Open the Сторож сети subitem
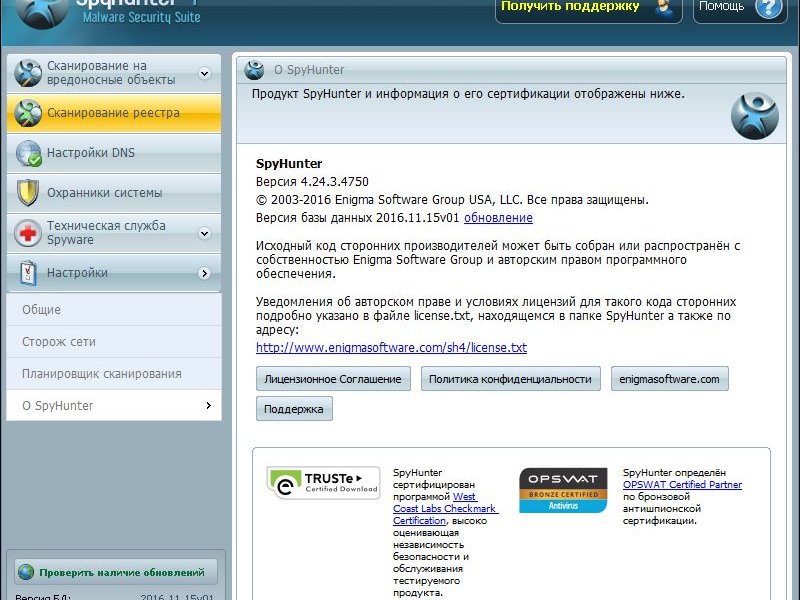Image resolution: width=800 pixels, height=600 pixels. click(114, 342)
